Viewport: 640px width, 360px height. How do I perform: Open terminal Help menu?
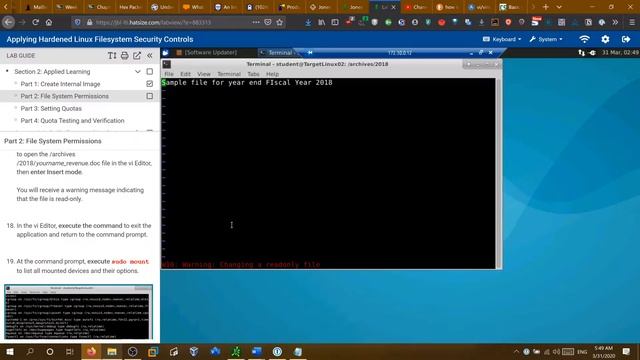pyautogui.click(x=272, y=74)
